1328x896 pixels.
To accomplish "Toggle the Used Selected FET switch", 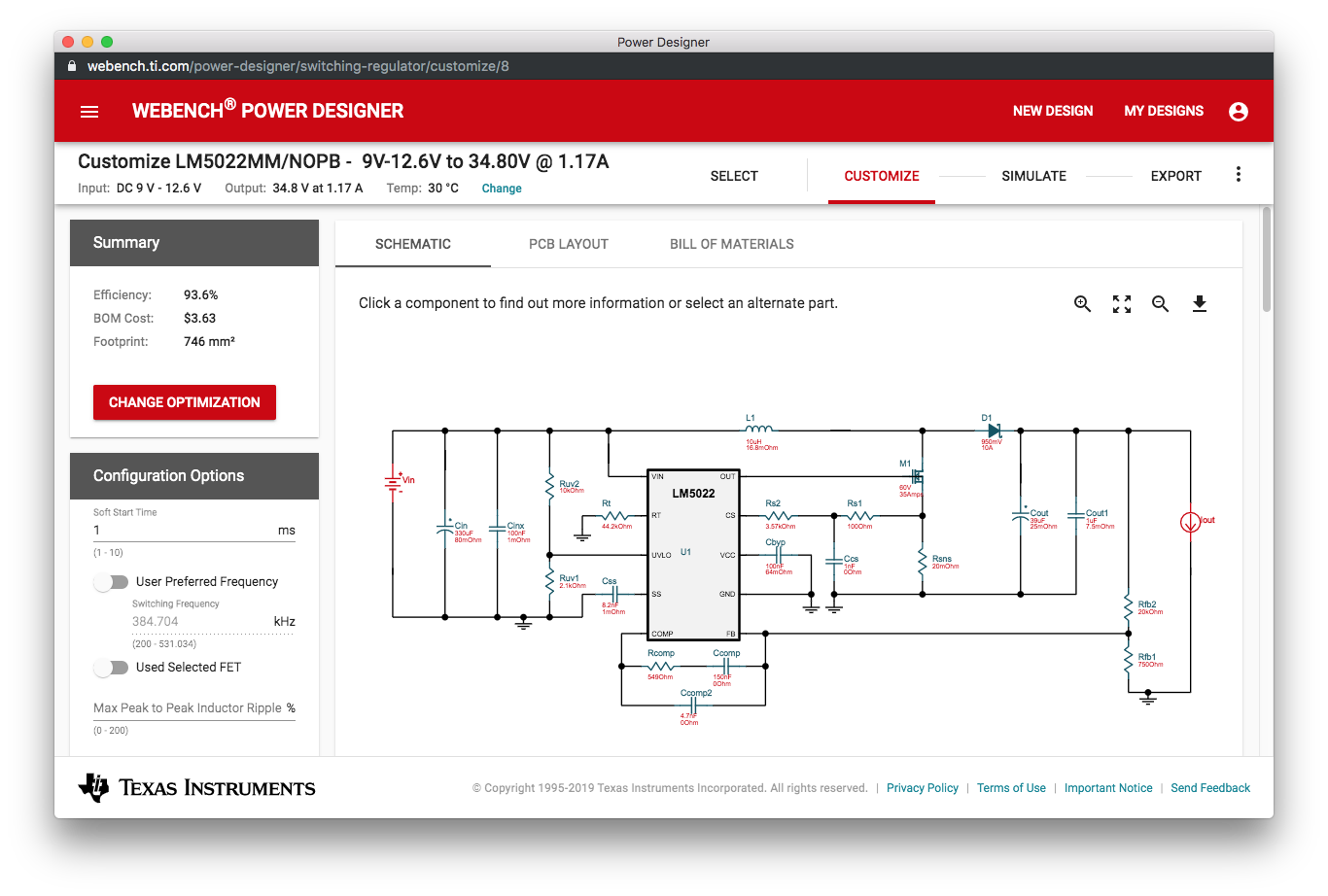I will [112, 668].
